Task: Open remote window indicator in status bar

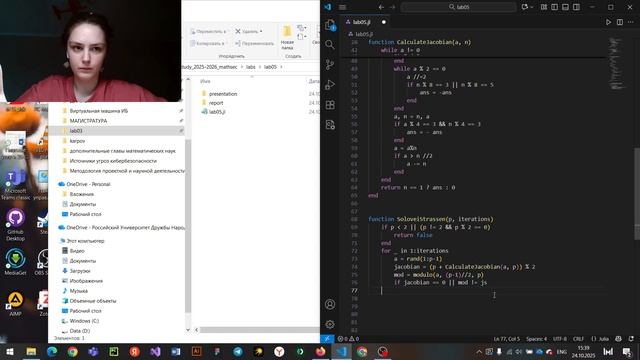Action: [x=327, y=339]
